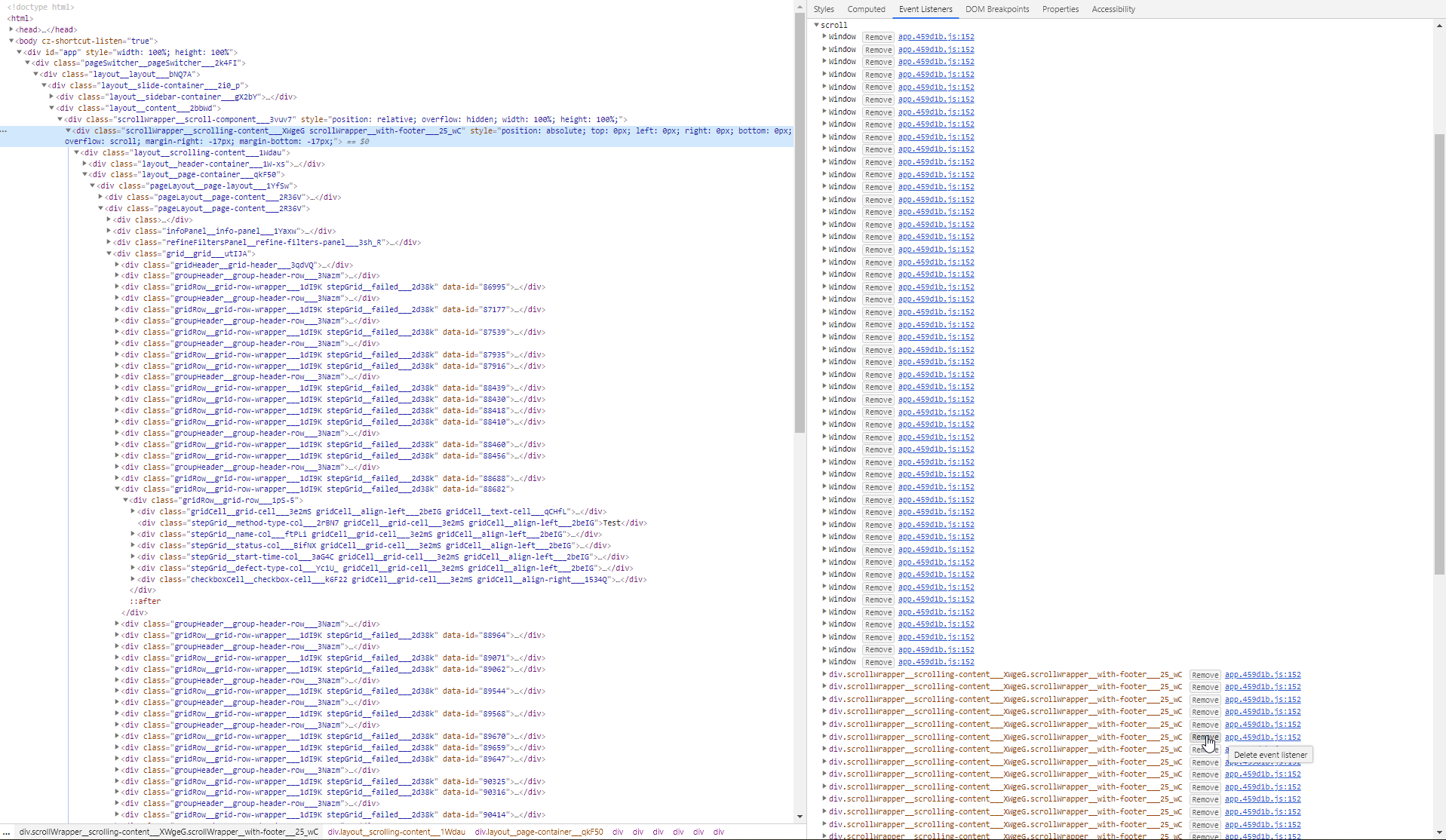This screenshot has width=1446, height=840.
Task: Select grid row data-id 87935
Action: pos(333,354)
